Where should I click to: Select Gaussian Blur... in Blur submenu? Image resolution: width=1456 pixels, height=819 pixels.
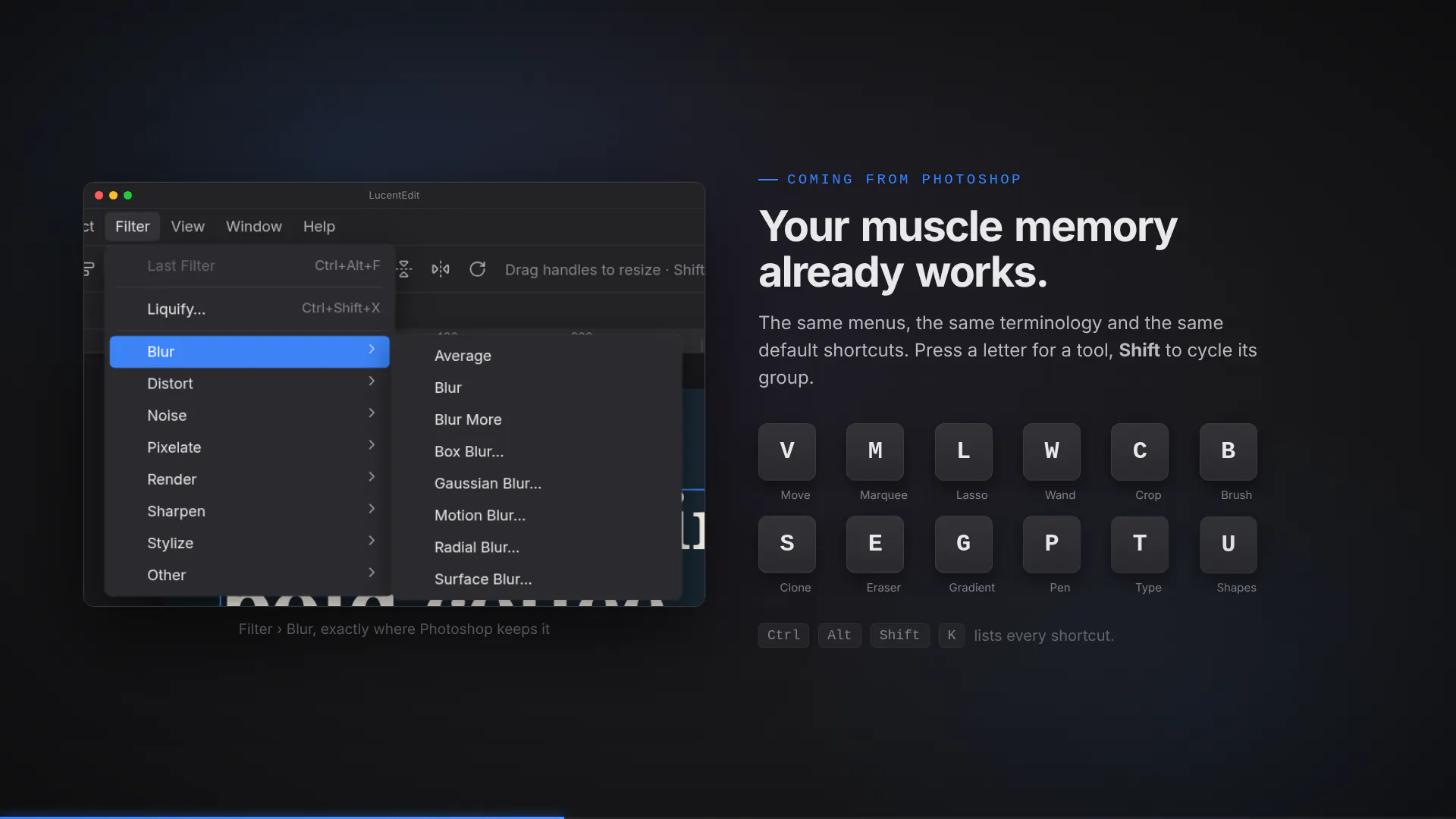point(538,484)
